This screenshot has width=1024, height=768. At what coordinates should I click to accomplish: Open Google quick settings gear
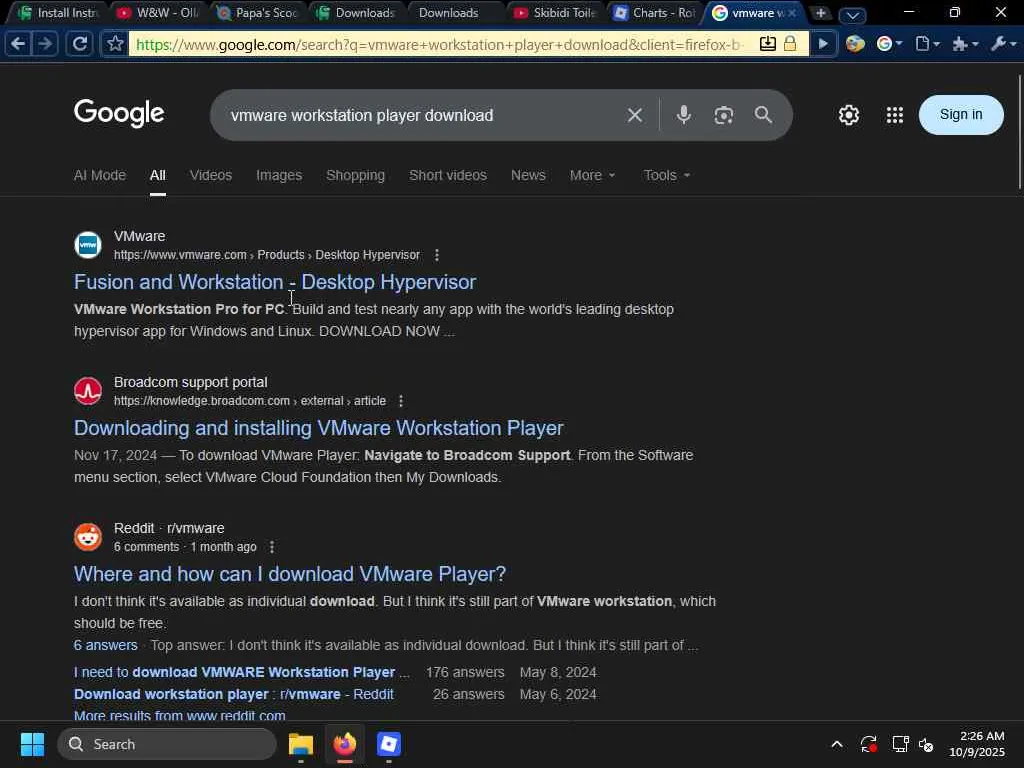pos(849,115)
